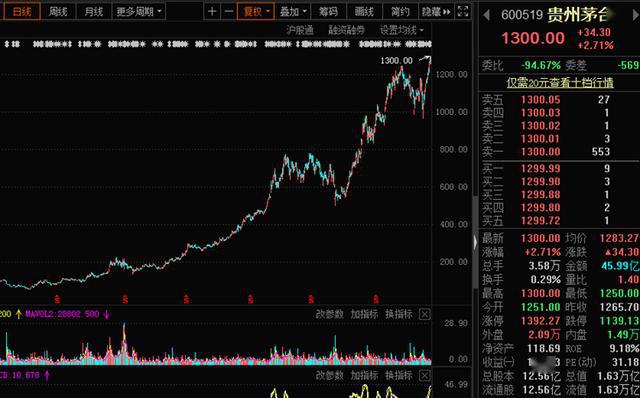
Task: Switch to 简约 simple mode
Action: pyautogui.click(x=400, y=11)
